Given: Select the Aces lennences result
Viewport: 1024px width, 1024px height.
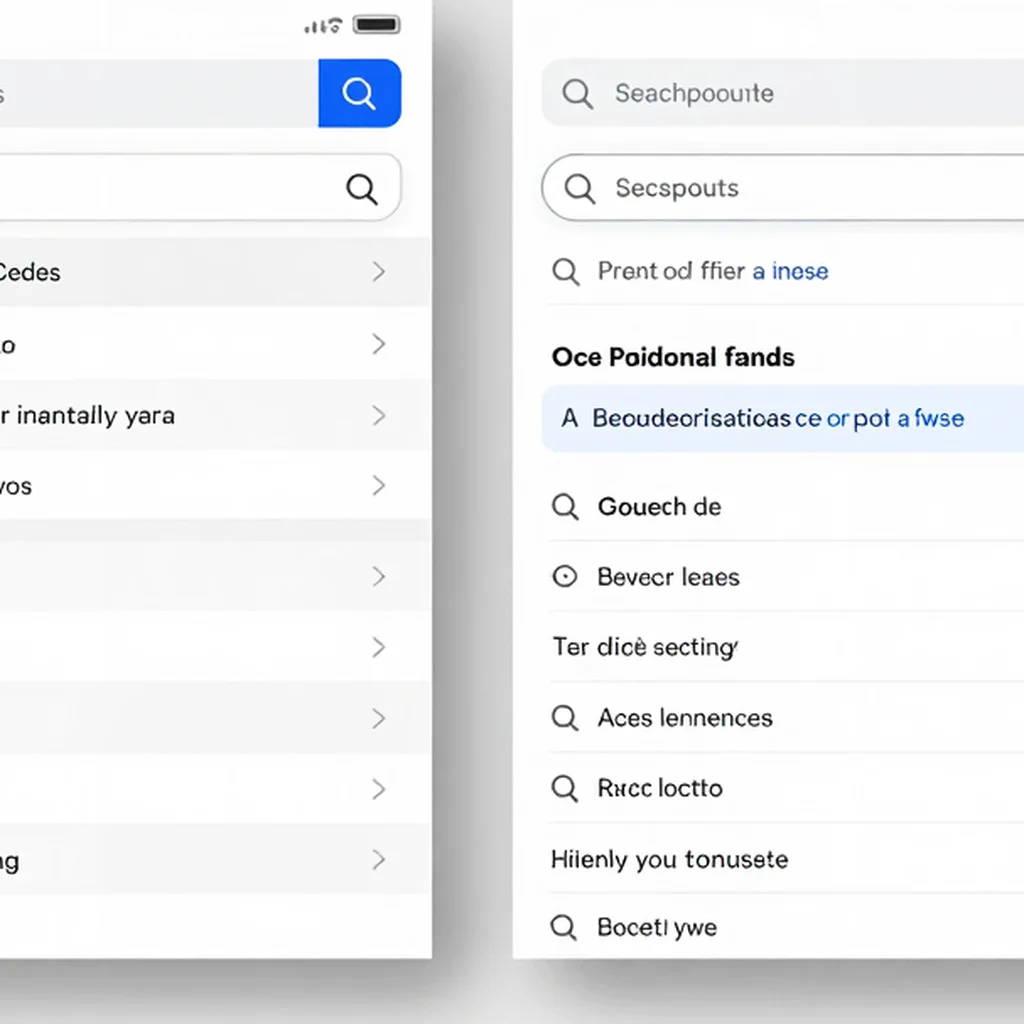Looking at the screenshot, I should coord(685,718).
